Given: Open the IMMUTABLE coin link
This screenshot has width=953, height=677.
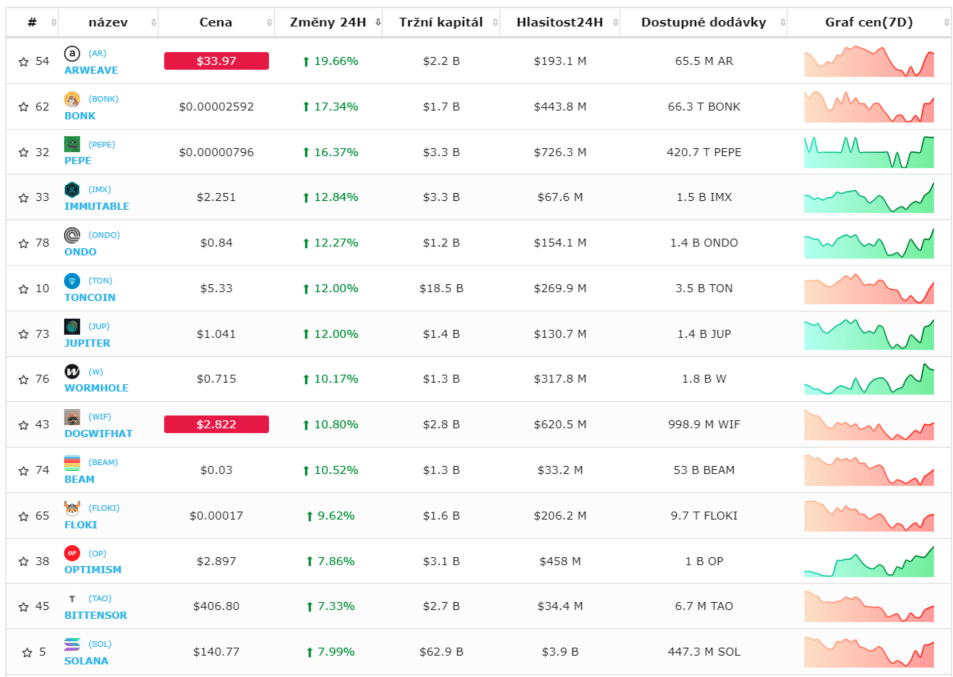Looking at the screenshot, I should click(x=97, y=206).
